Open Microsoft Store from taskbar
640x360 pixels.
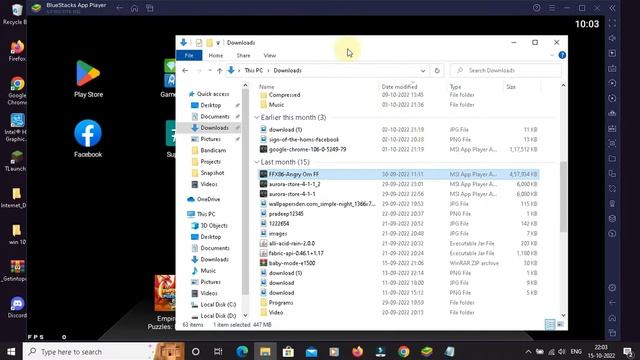tap(288, 351)
